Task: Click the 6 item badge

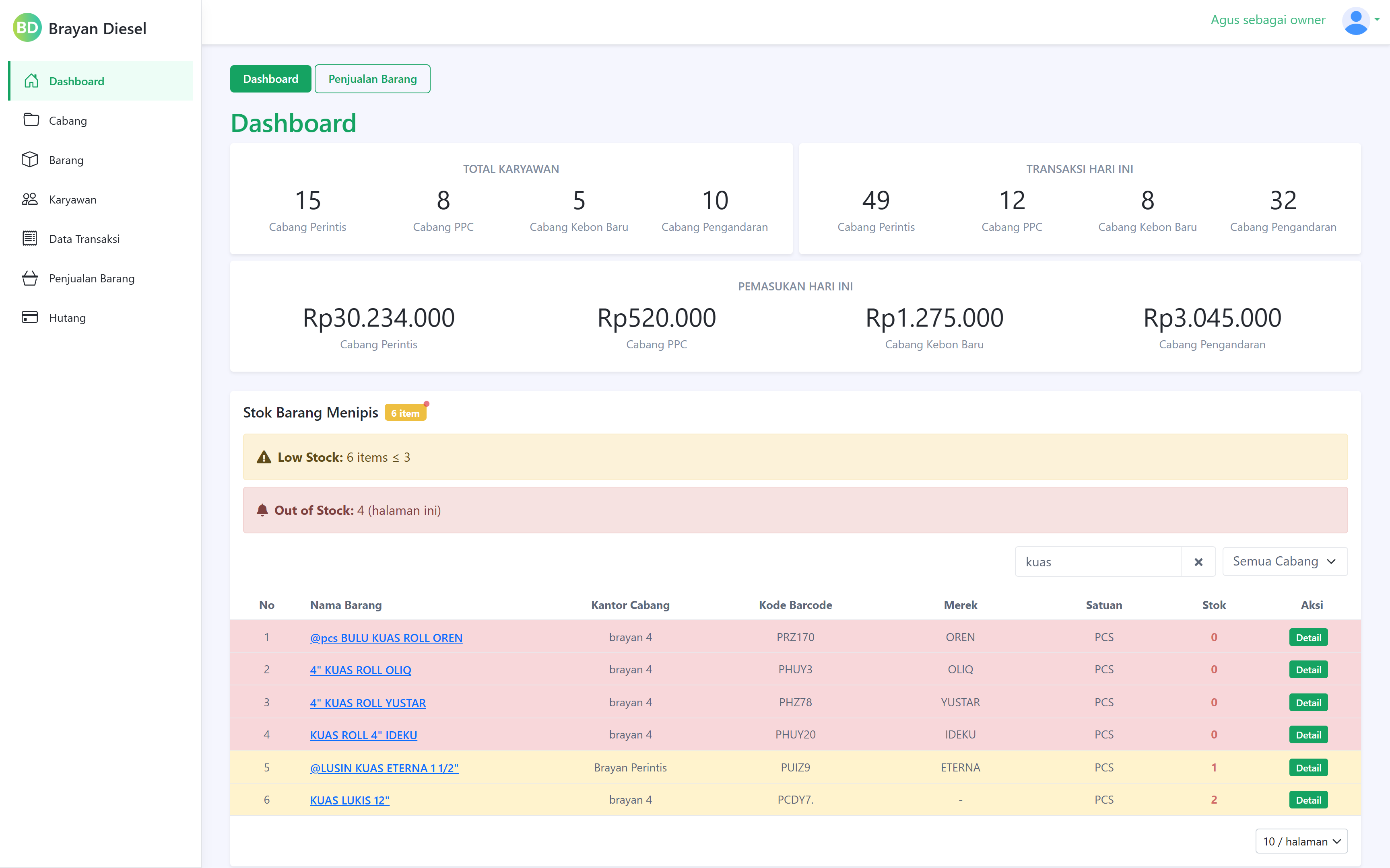Action: pos(406,413)
